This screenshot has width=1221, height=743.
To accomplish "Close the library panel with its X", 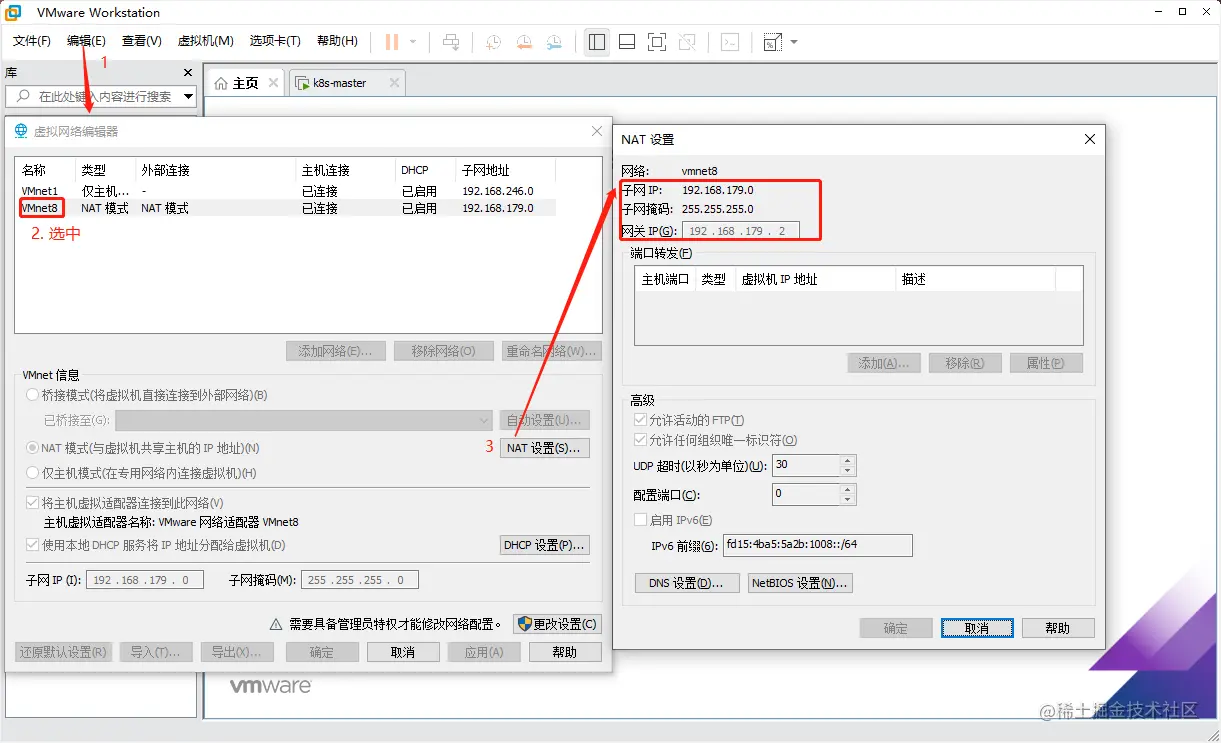I will tap(188, 72).
